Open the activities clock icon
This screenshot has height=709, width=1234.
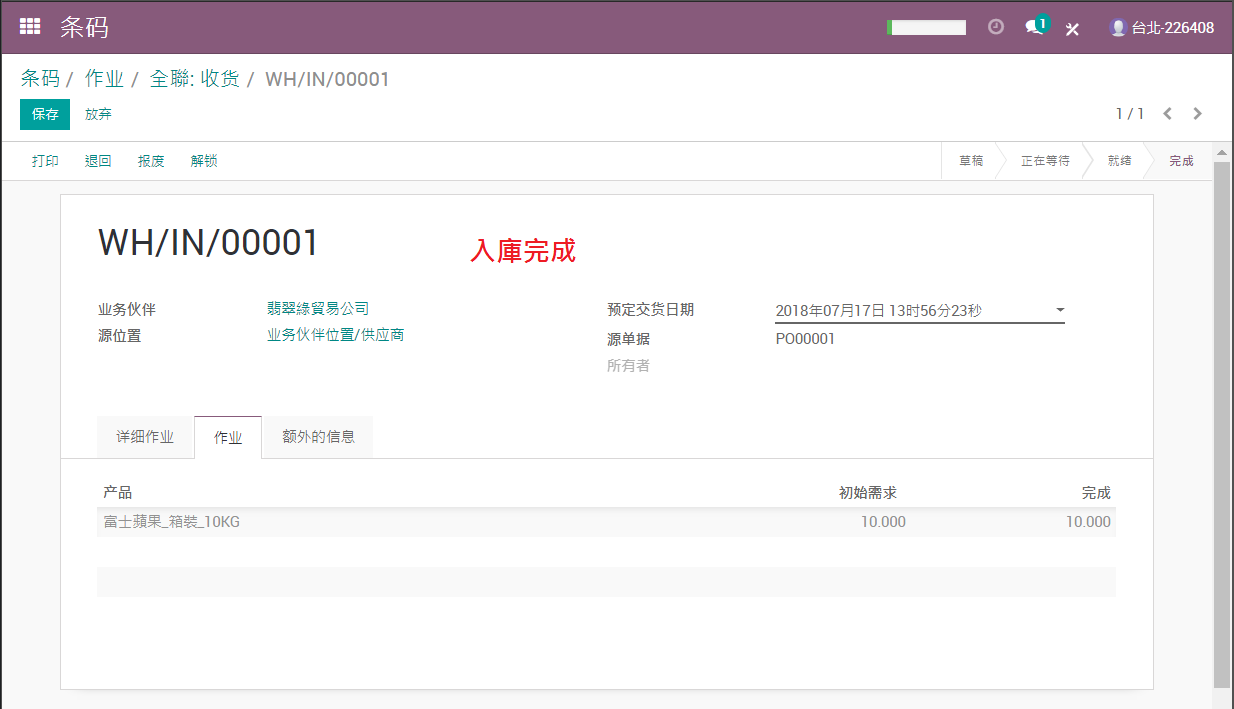[995, 27]
